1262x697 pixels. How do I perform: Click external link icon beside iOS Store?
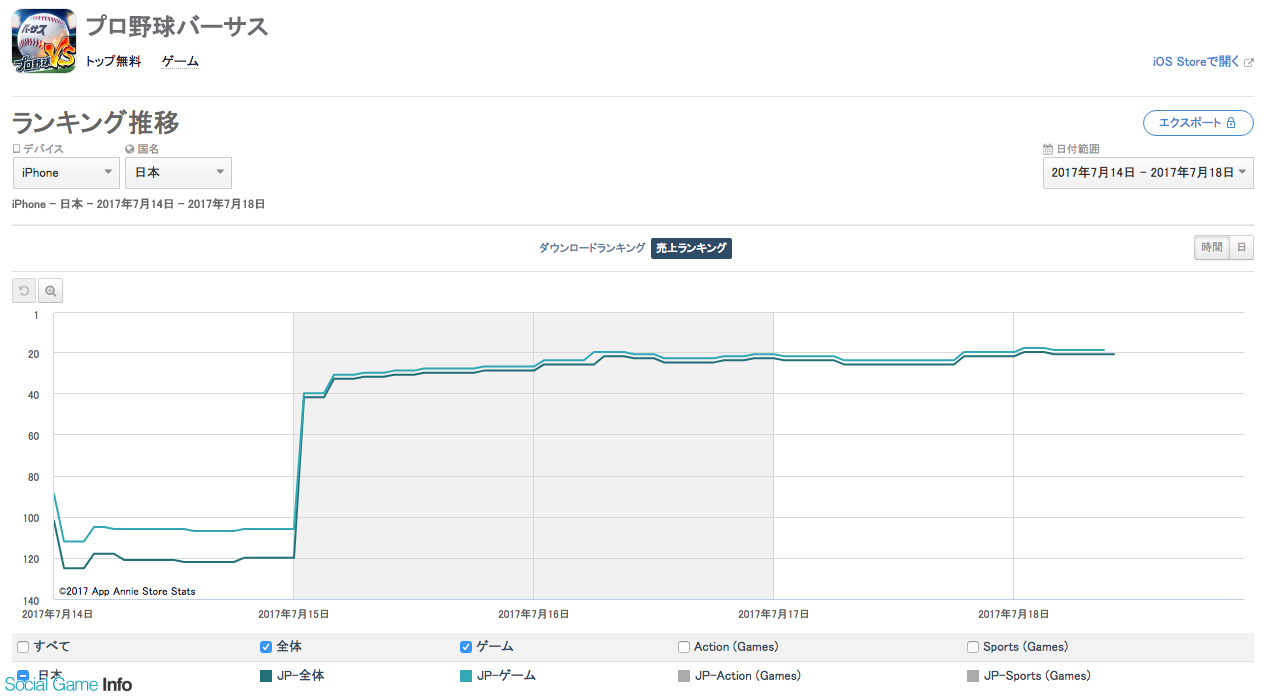click(x=1249, y=62)
